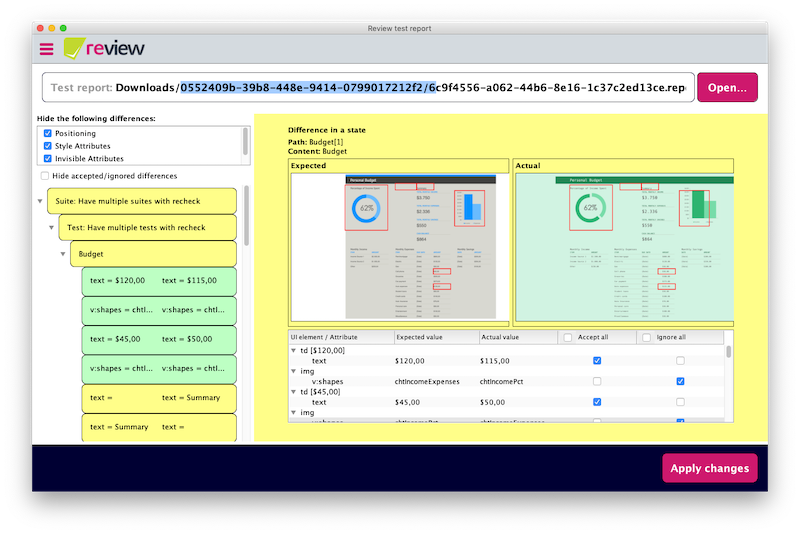Enable Hide accepted/ignored differences
Viewport: 800px width, 534px height.
45,176
